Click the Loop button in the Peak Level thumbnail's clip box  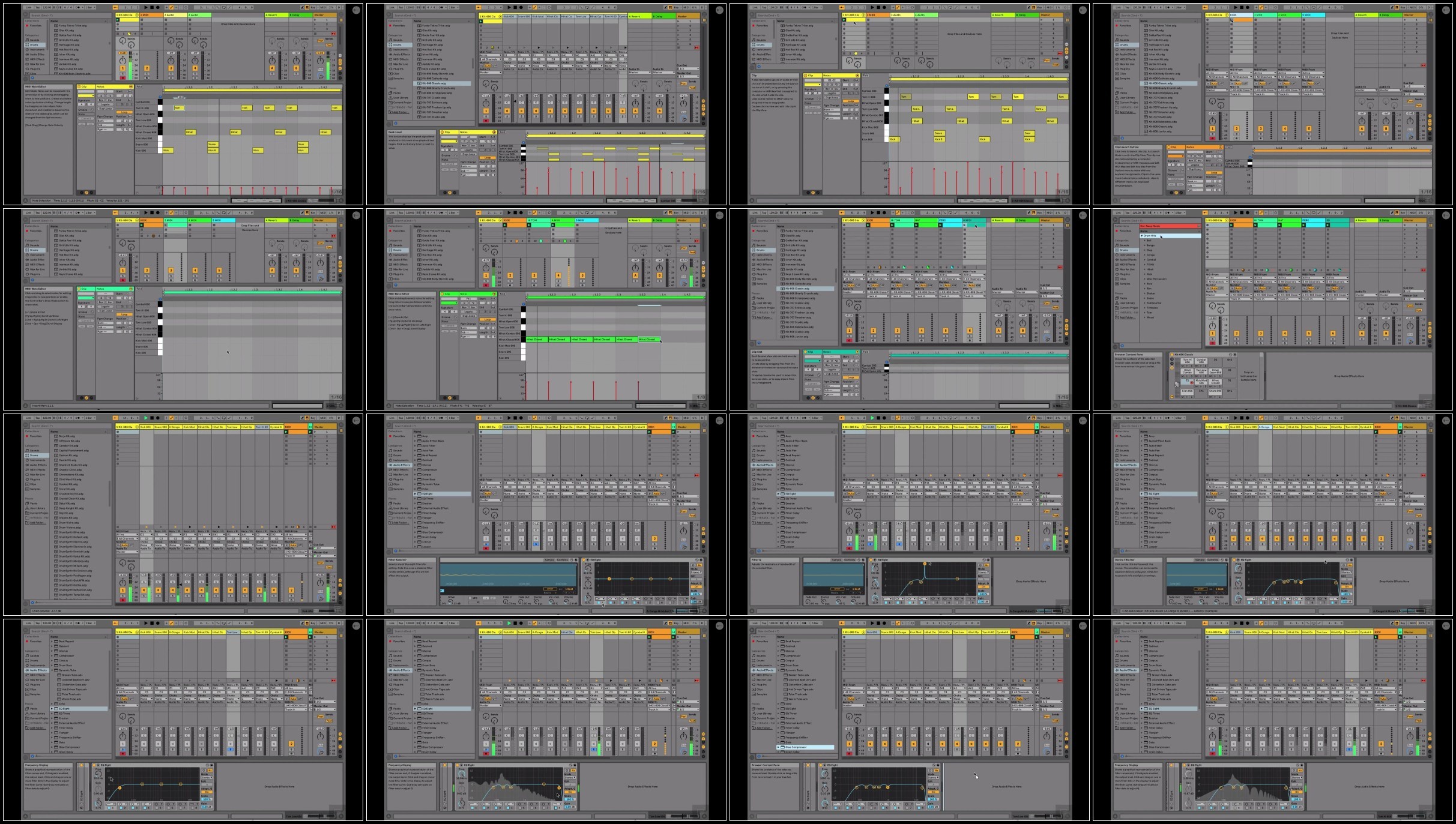[488, 158]
